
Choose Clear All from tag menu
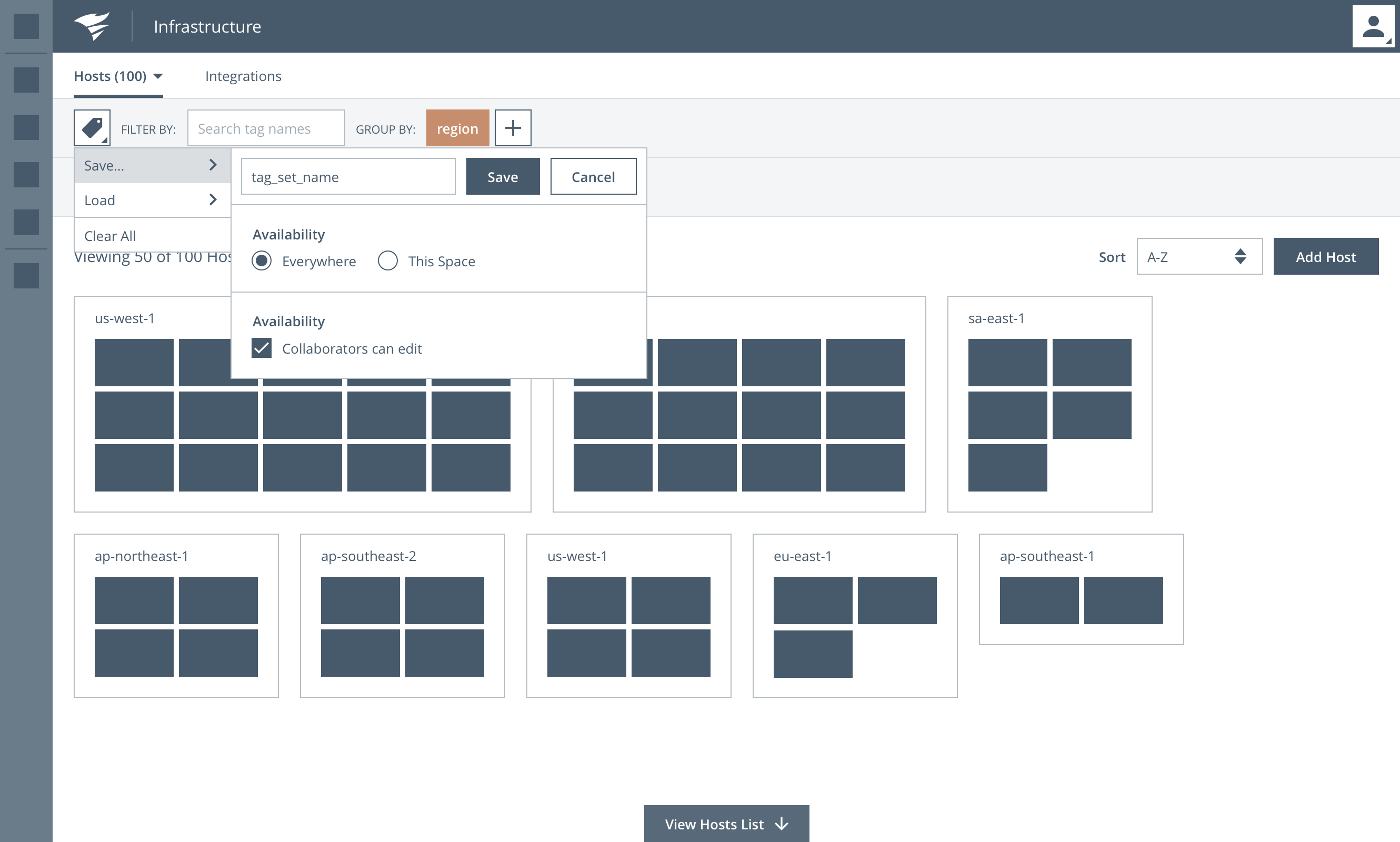pos(110,236)
